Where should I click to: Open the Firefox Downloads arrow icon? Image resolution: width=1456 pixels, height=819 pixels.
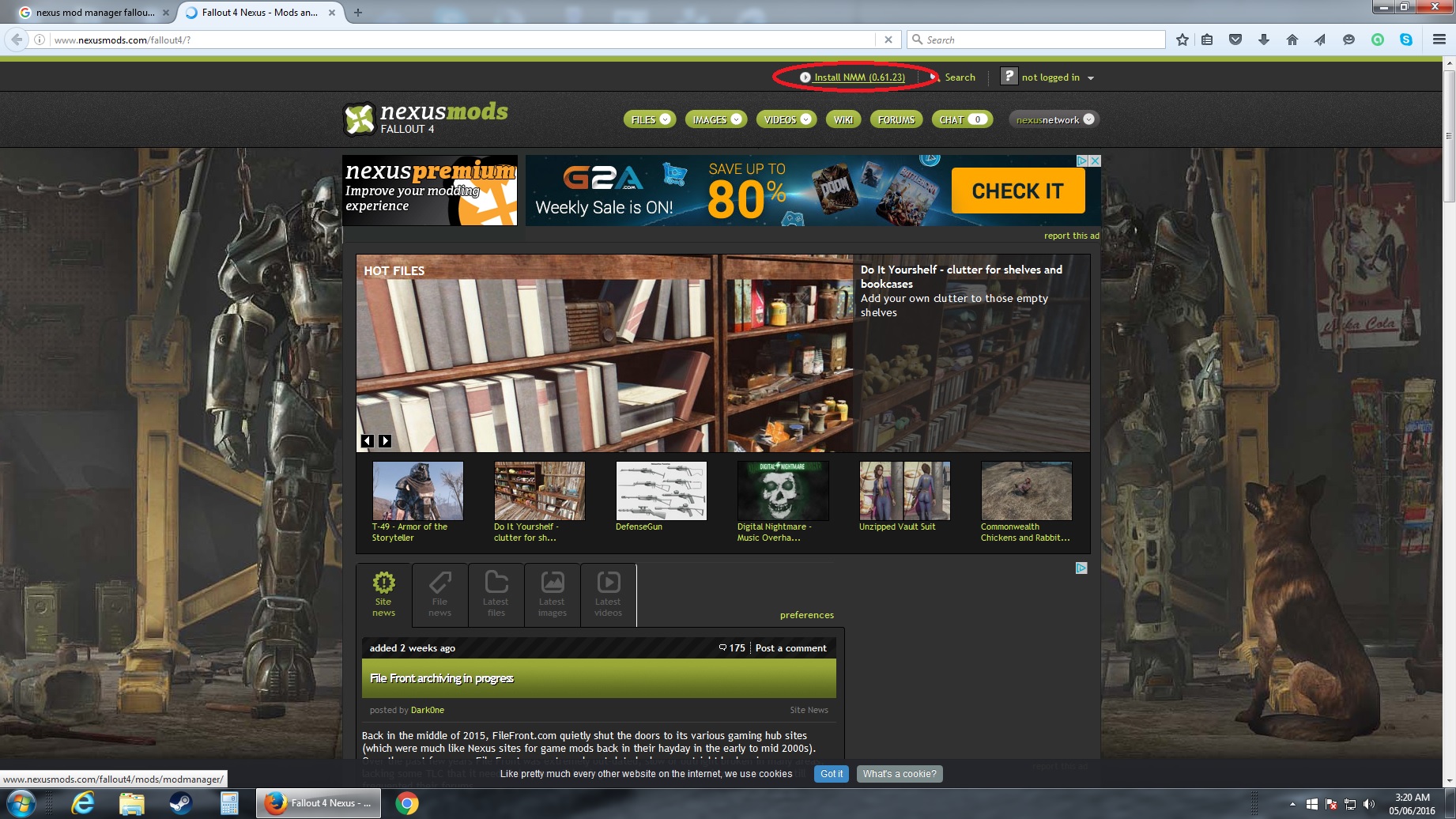pos(1264,40)
